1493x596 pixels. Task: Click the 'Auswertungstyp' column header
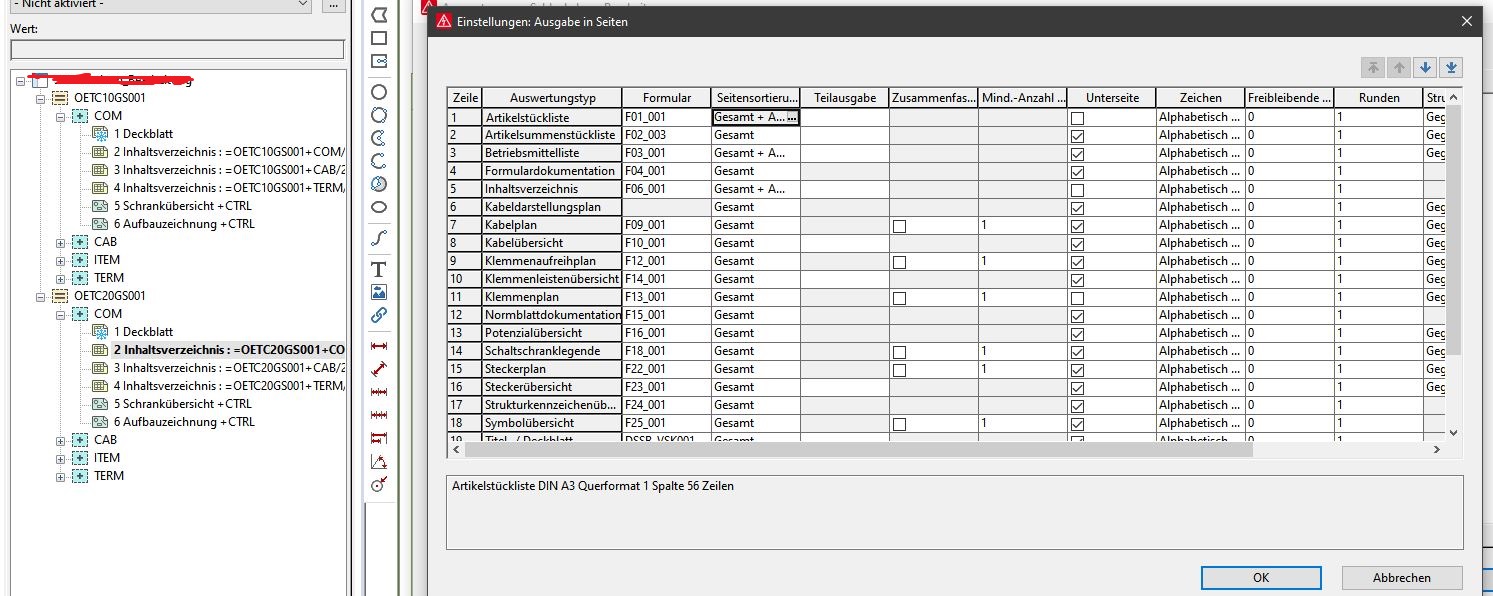click(552, 98)
